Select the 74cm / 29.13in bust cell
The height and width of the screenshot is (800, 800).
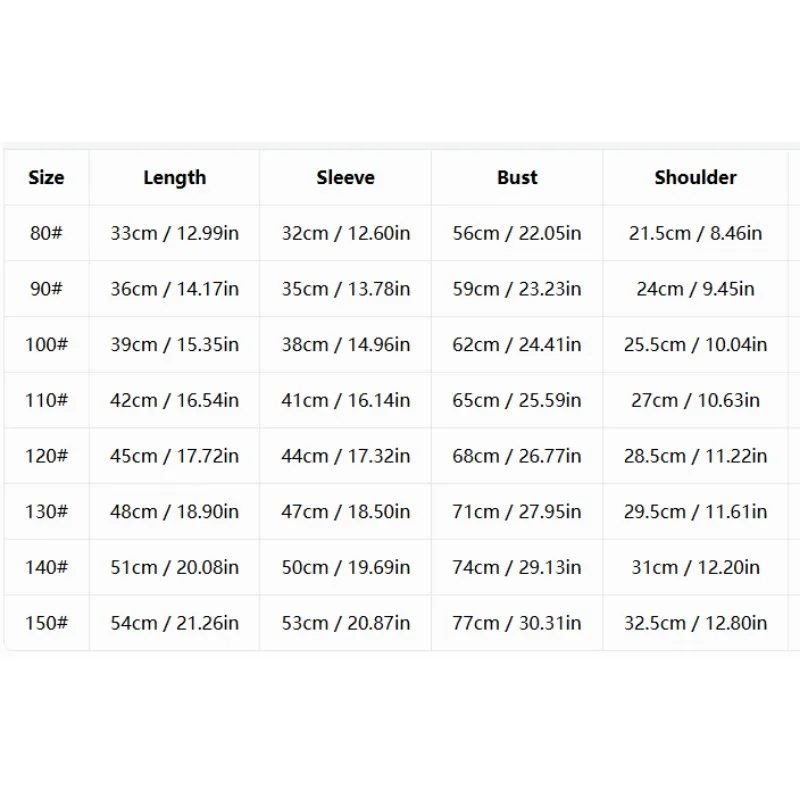[517, 567]
